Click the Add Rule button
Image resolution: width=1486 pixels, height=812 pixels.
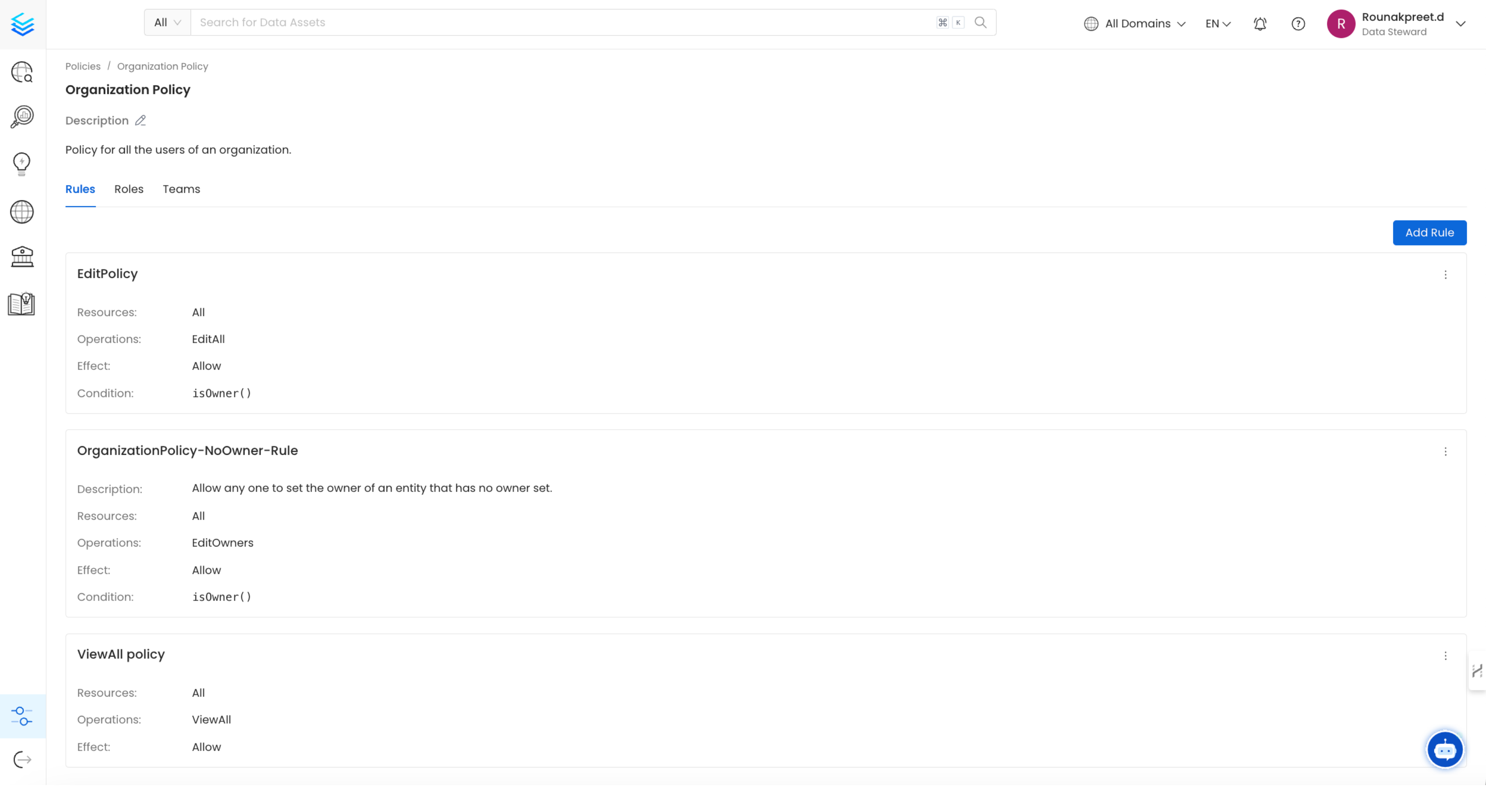click(1429, 232)
